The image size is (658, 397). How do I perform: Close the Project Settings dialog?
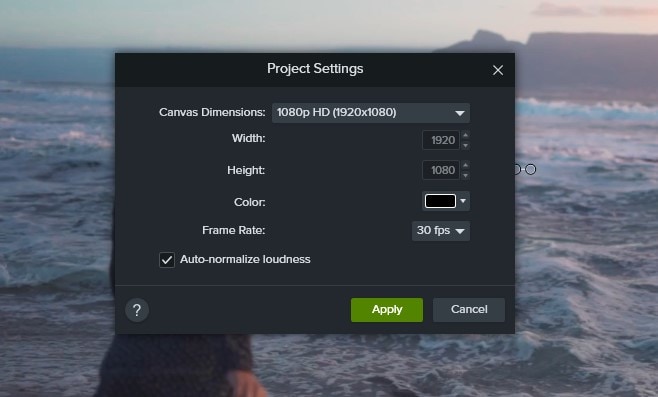[498, 70]
